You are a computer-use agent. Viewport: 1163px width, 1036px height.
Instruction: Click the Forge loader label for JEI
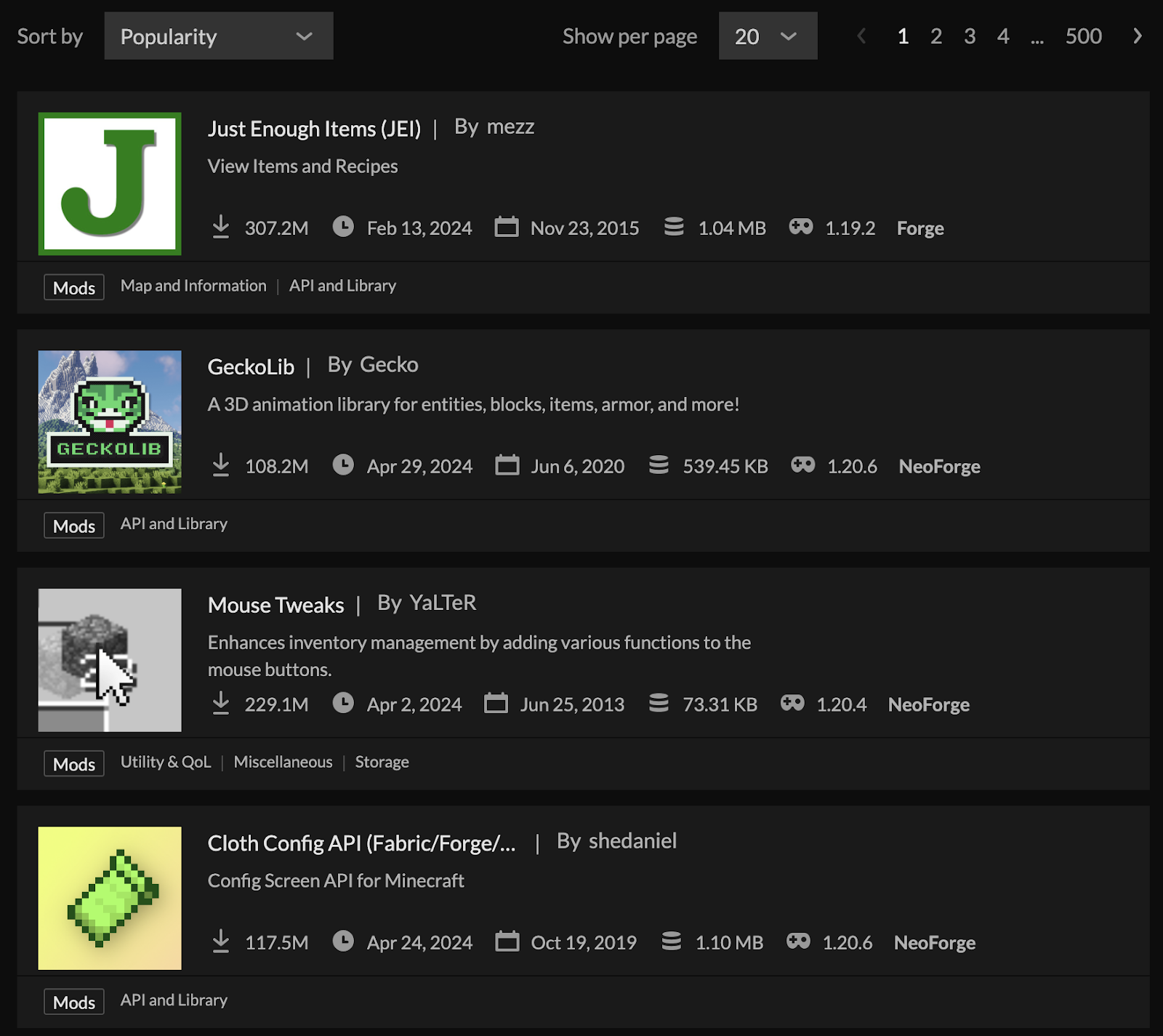(920, 228)
